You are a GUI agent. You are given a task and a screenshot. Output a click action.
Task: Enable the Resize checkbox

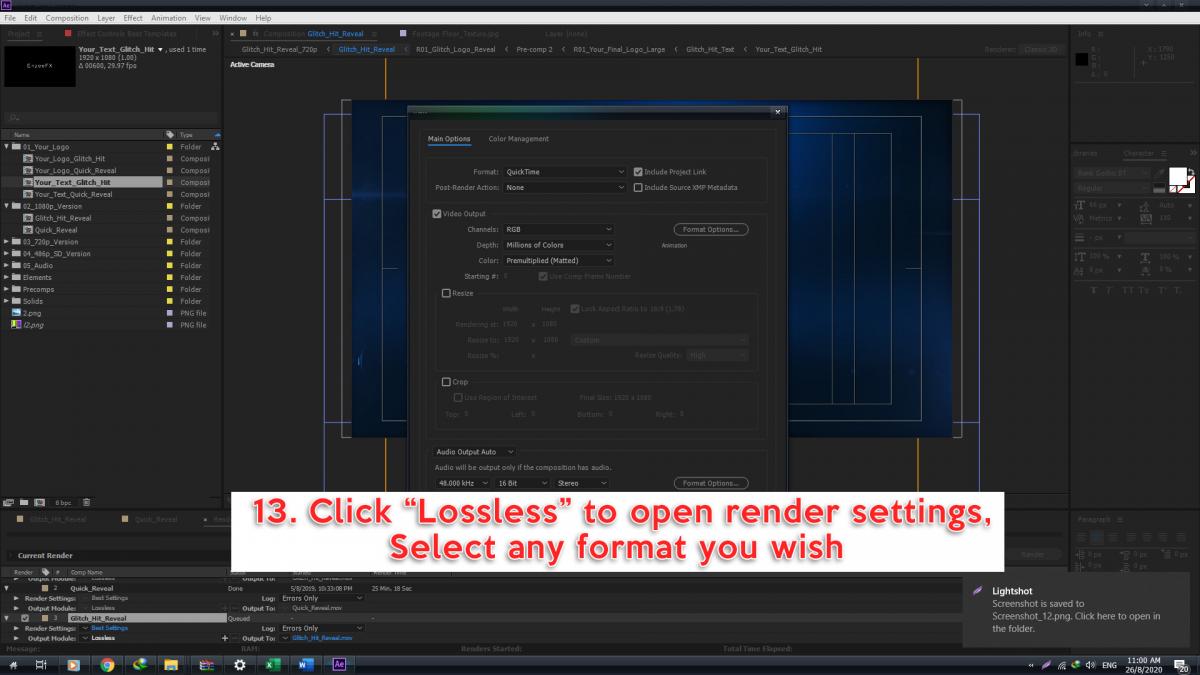(446, 293)
